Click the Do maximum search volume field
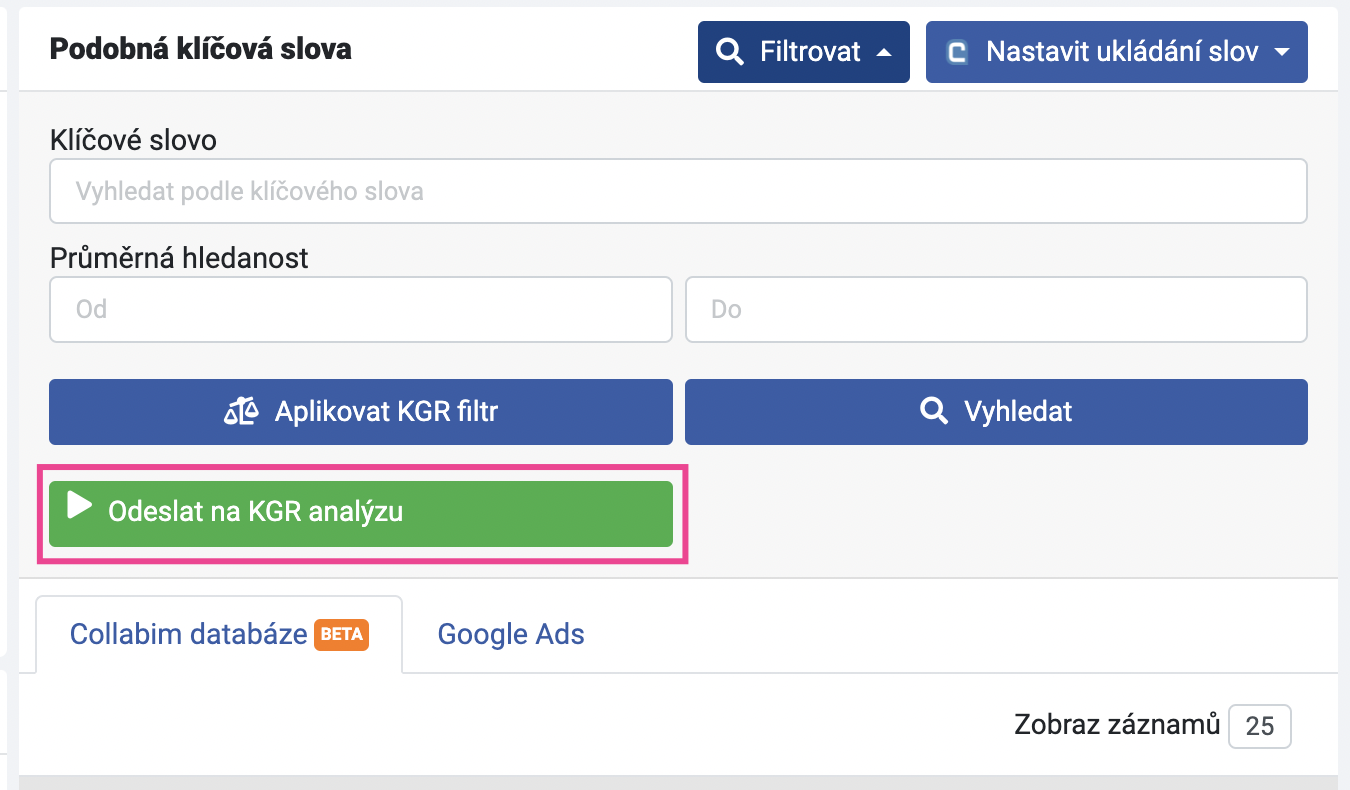Image resolution: width=1350 pixels, height=790 pixels. click(x=996, y=309)
